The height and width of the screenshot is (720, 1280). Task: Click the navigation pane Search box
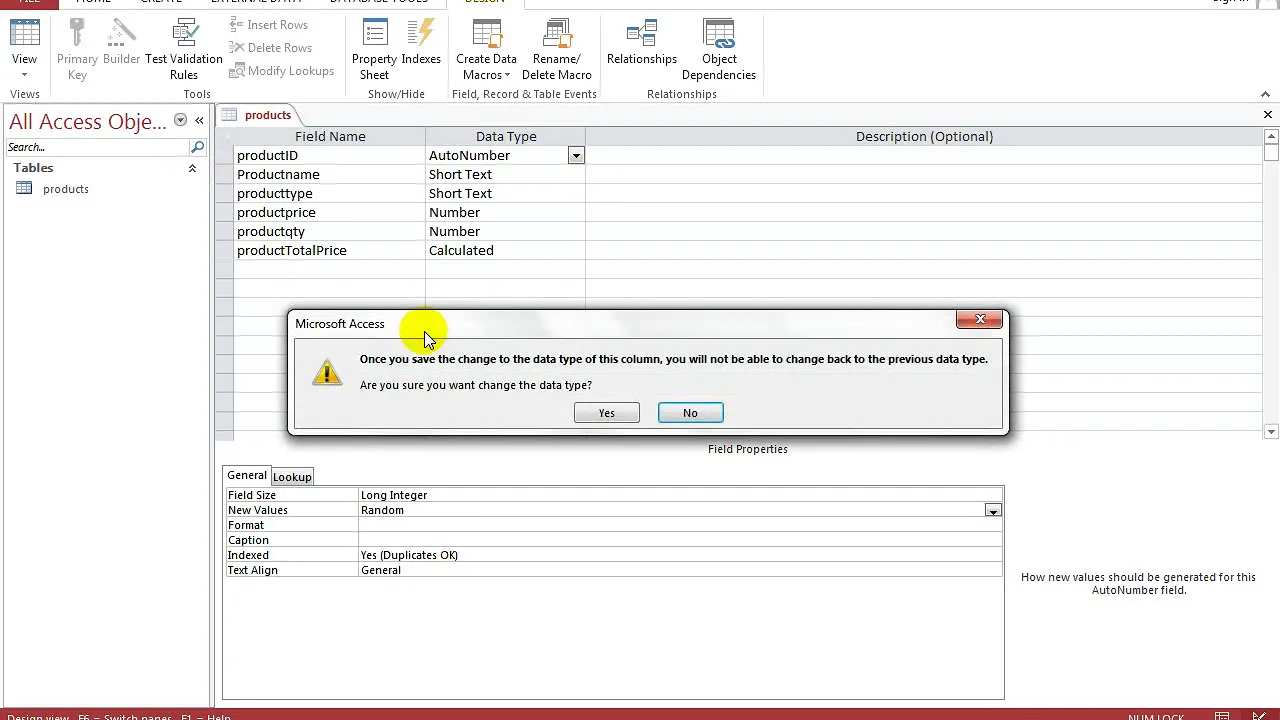97,147
